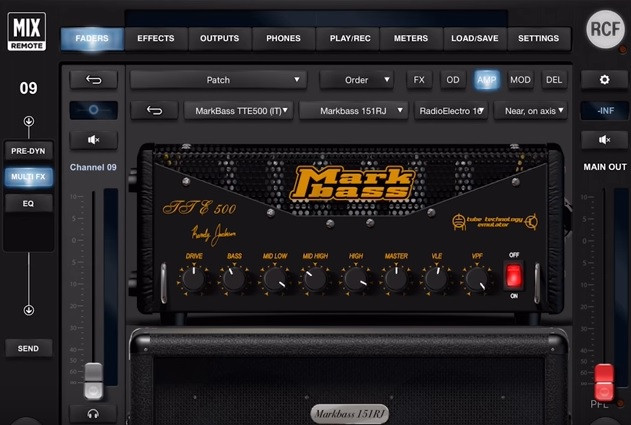Open the Patch dropdown

point(218,80)
